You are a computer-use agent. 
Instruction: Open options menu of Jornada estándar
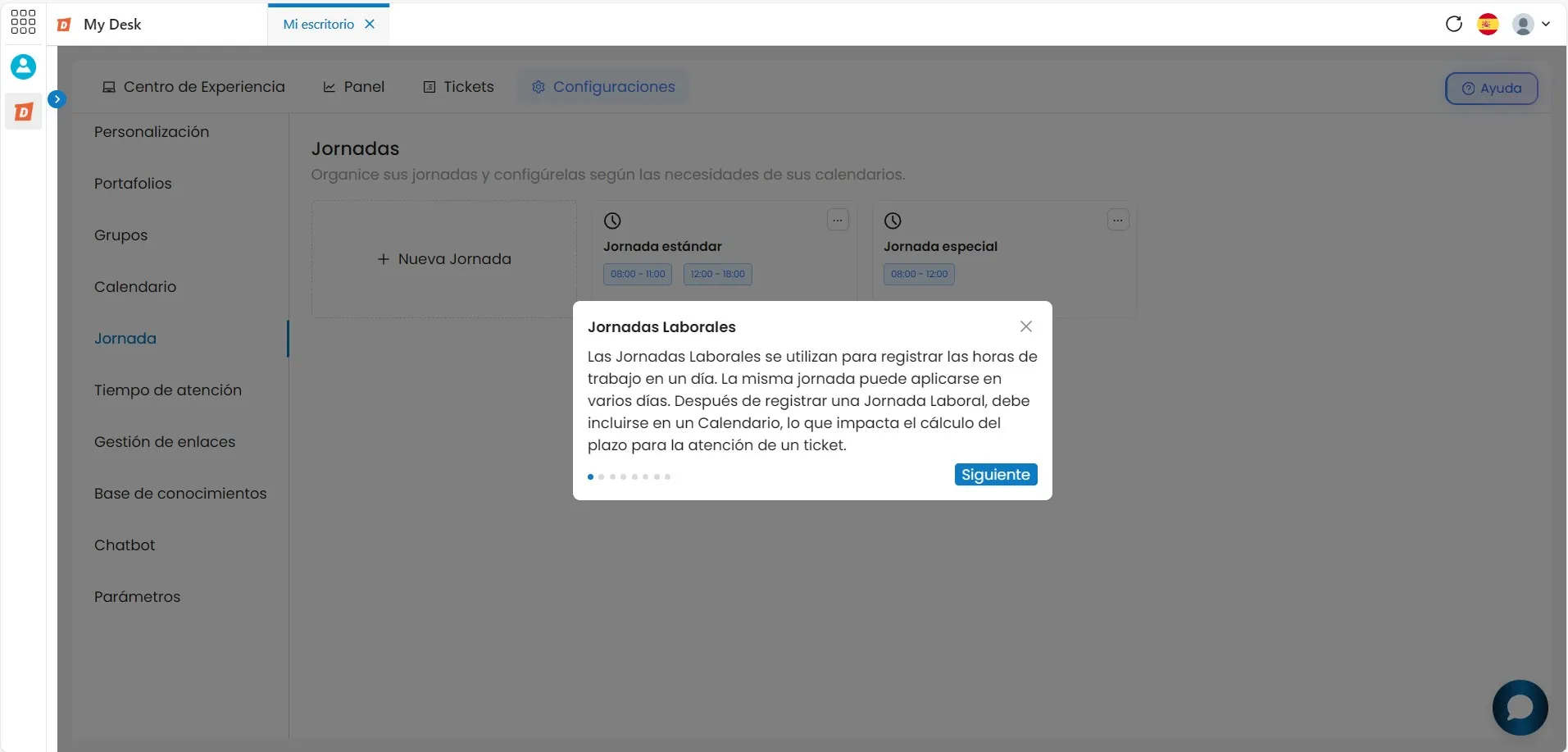pyautogui.click(x=838, y=220)
